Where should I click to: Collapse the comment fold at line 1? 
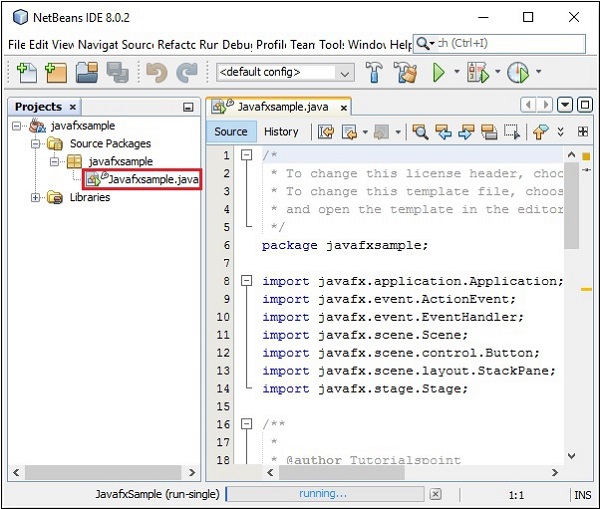pos(247,156)
